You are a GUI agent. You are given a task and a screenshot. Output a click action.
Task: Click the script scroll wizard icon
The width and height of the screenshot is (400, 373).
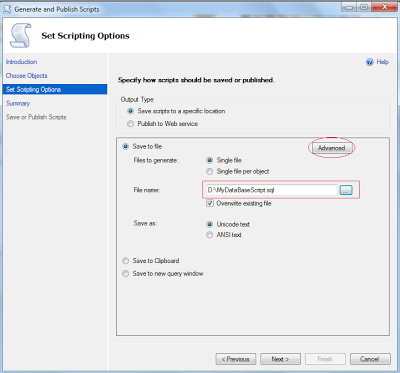tap(21, 35)
